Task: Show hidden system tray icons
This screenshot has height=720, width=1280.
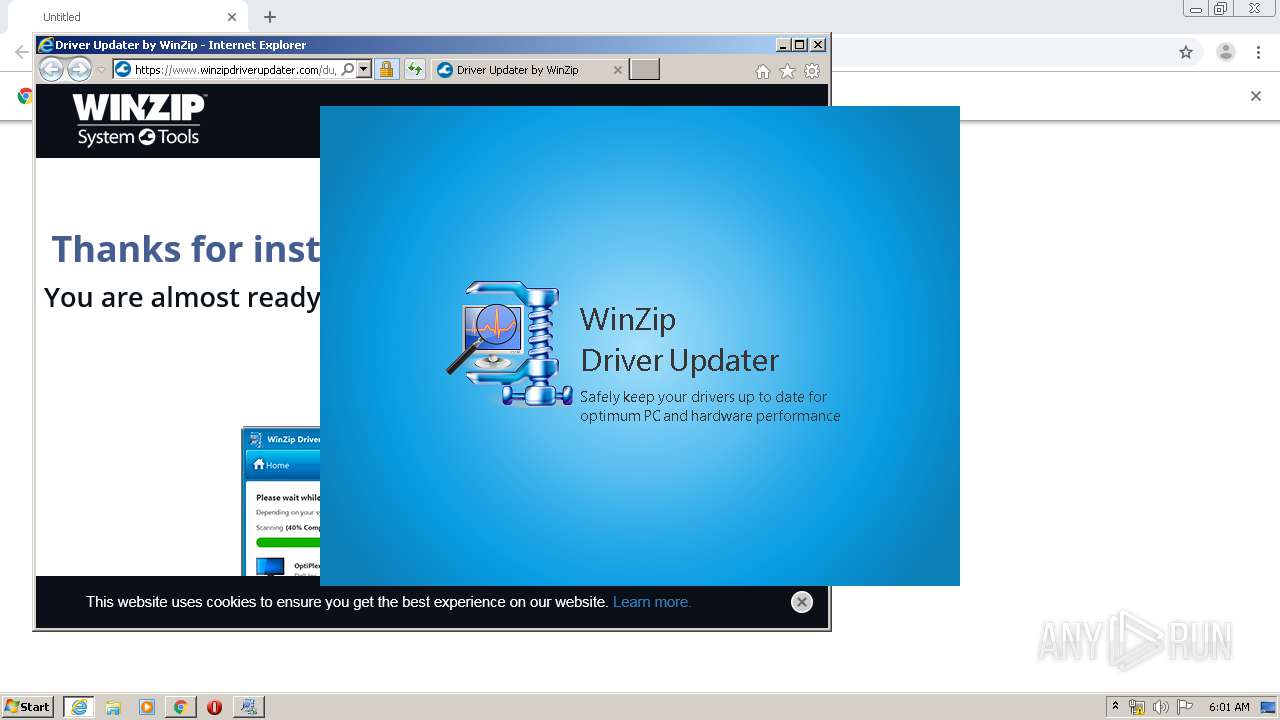Action: (1116, 707)
